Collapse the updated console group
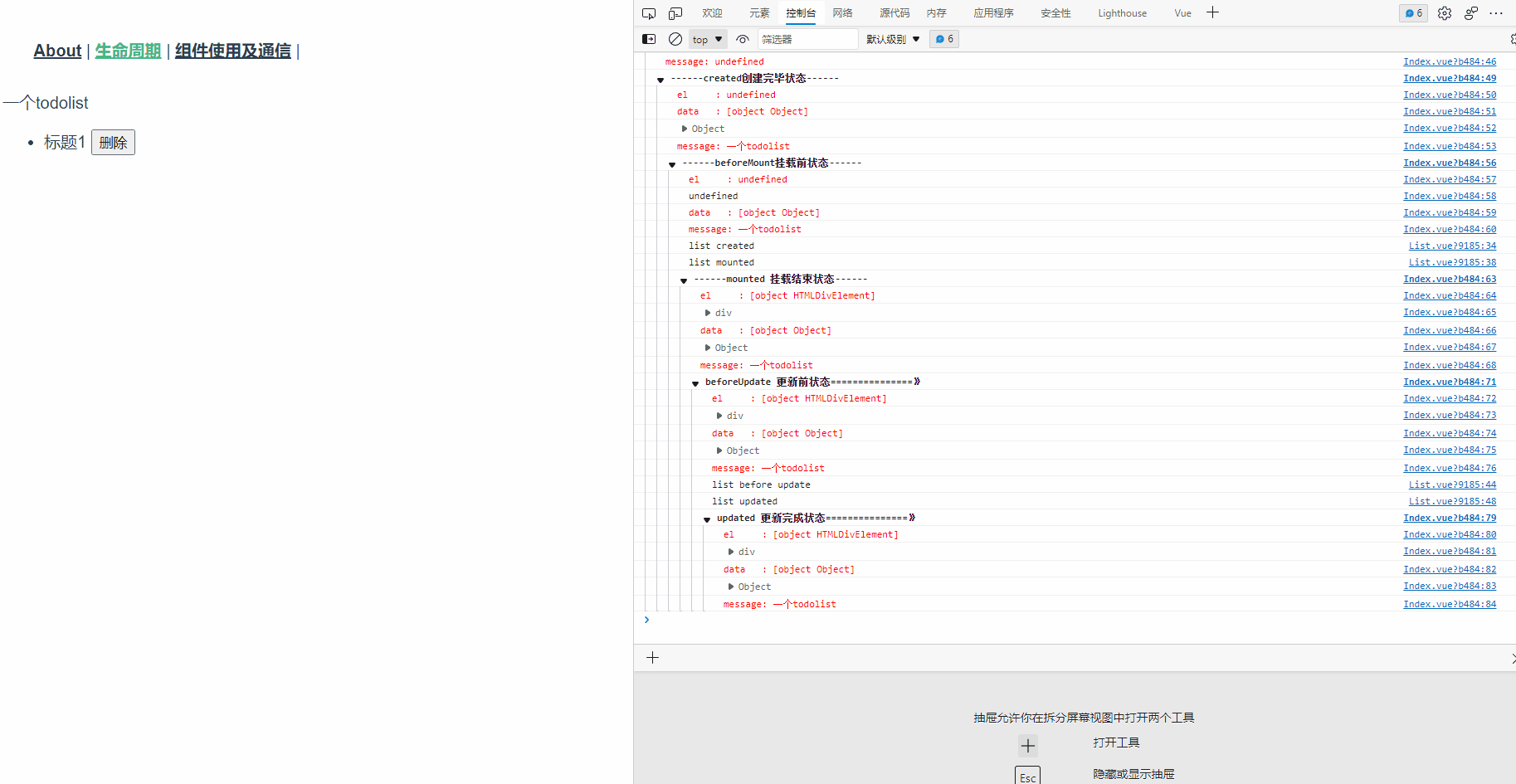The image size is (1516, 784). [707, 520]
